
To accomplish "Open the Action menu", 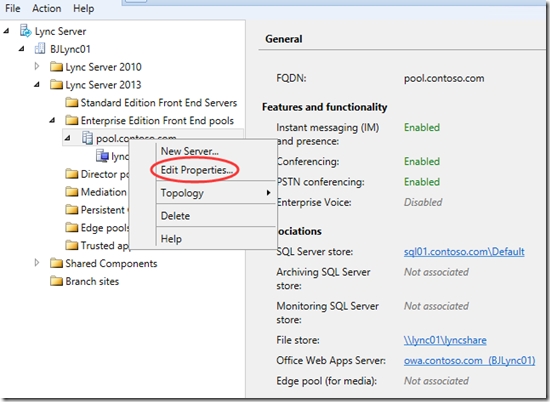I will coord(46,8).
